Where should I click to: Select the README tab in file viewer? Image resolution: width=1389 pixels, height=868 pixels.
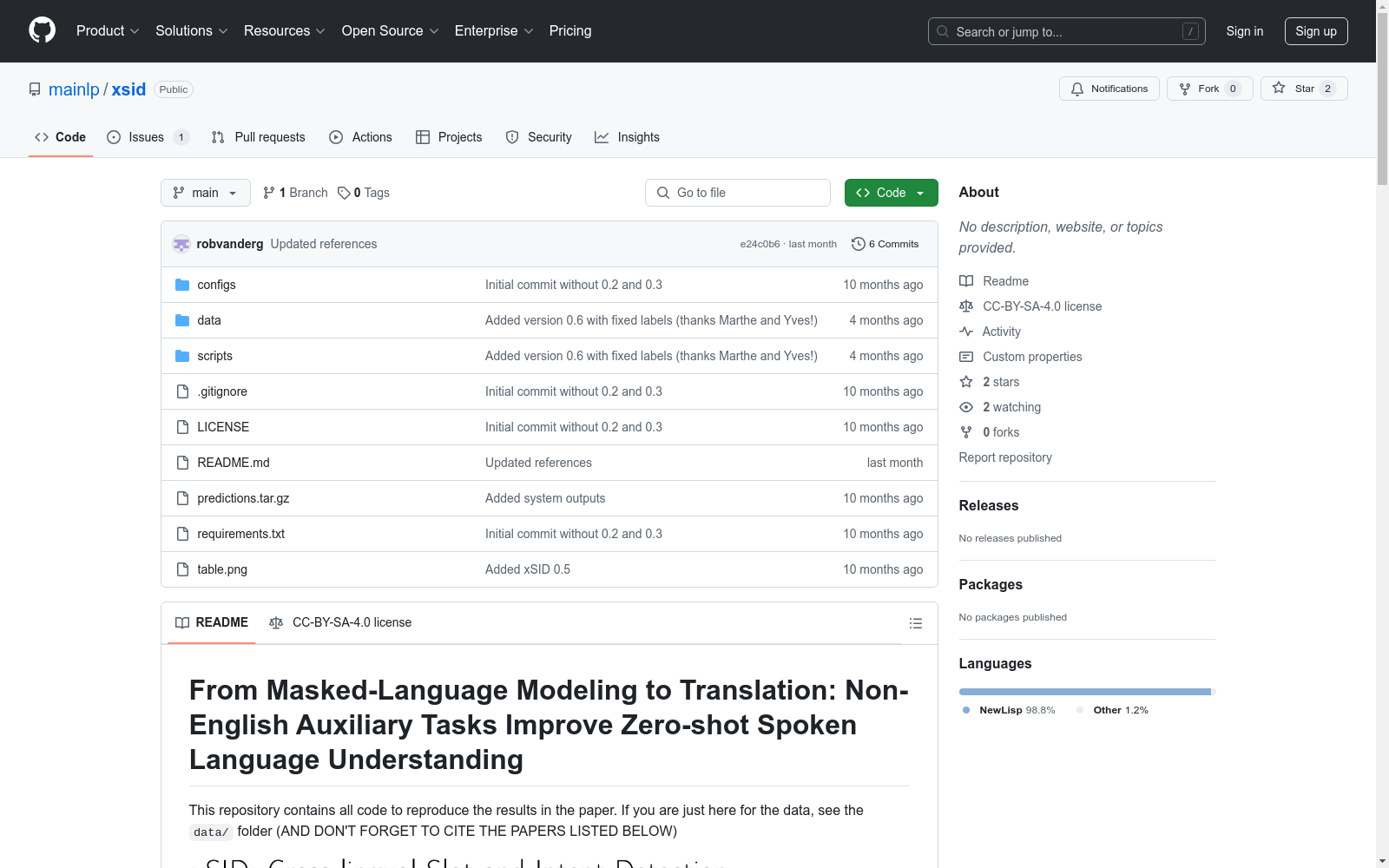[212, 622]
